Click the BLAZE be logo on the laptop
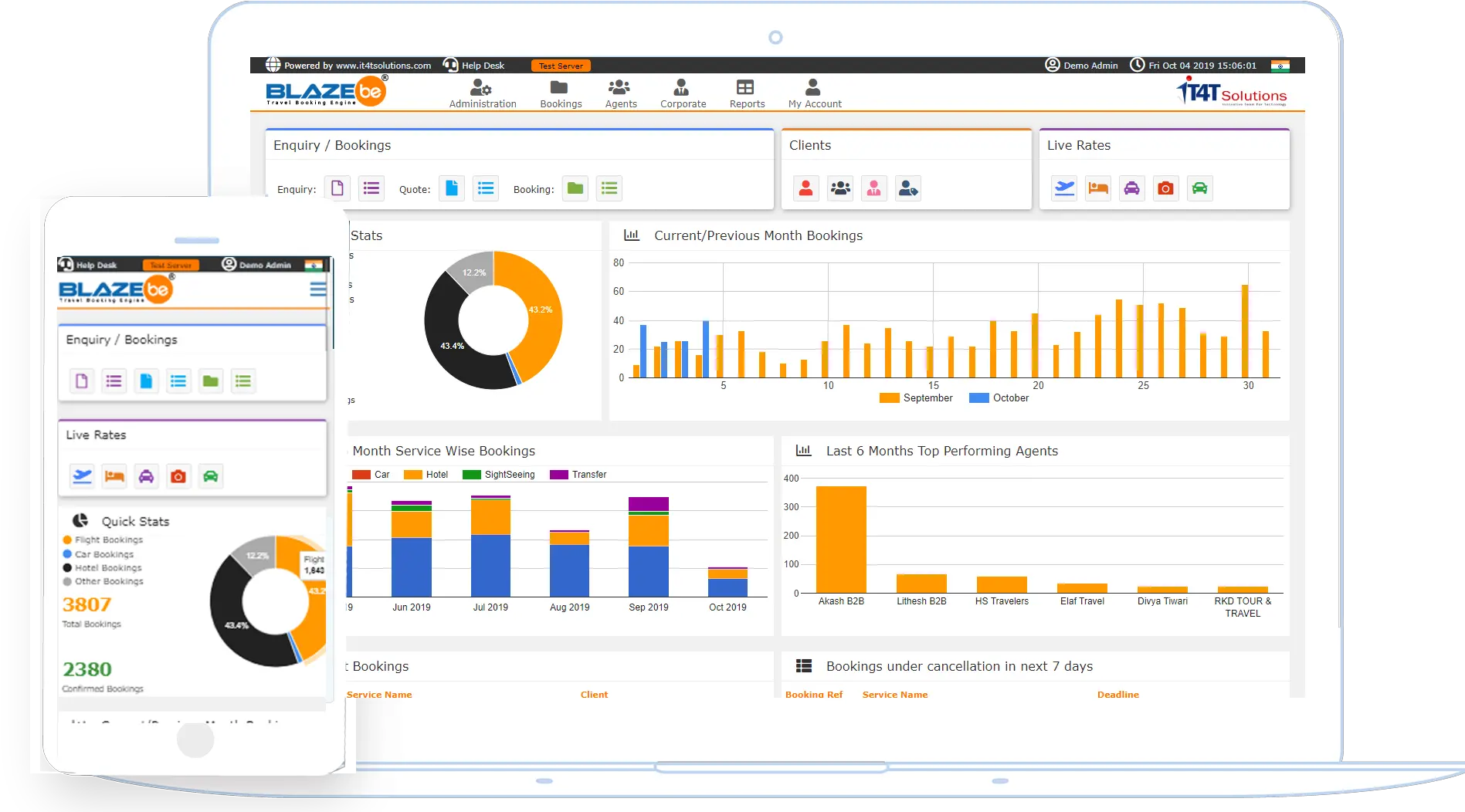Image resolution: width=1465 pixels, height=812 pixels. point(327,91)
